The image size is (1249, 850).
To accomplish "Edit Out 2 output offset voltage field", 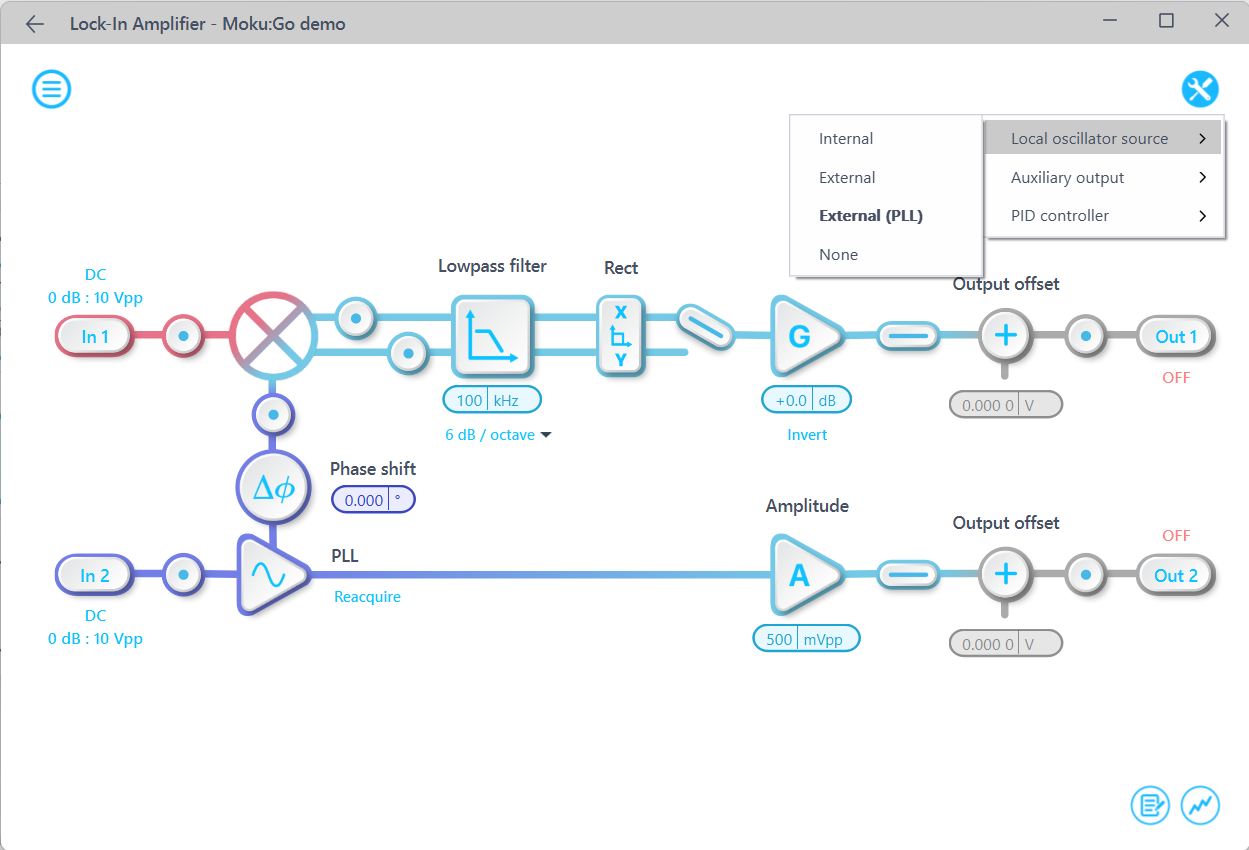I will click(1005, 644).
